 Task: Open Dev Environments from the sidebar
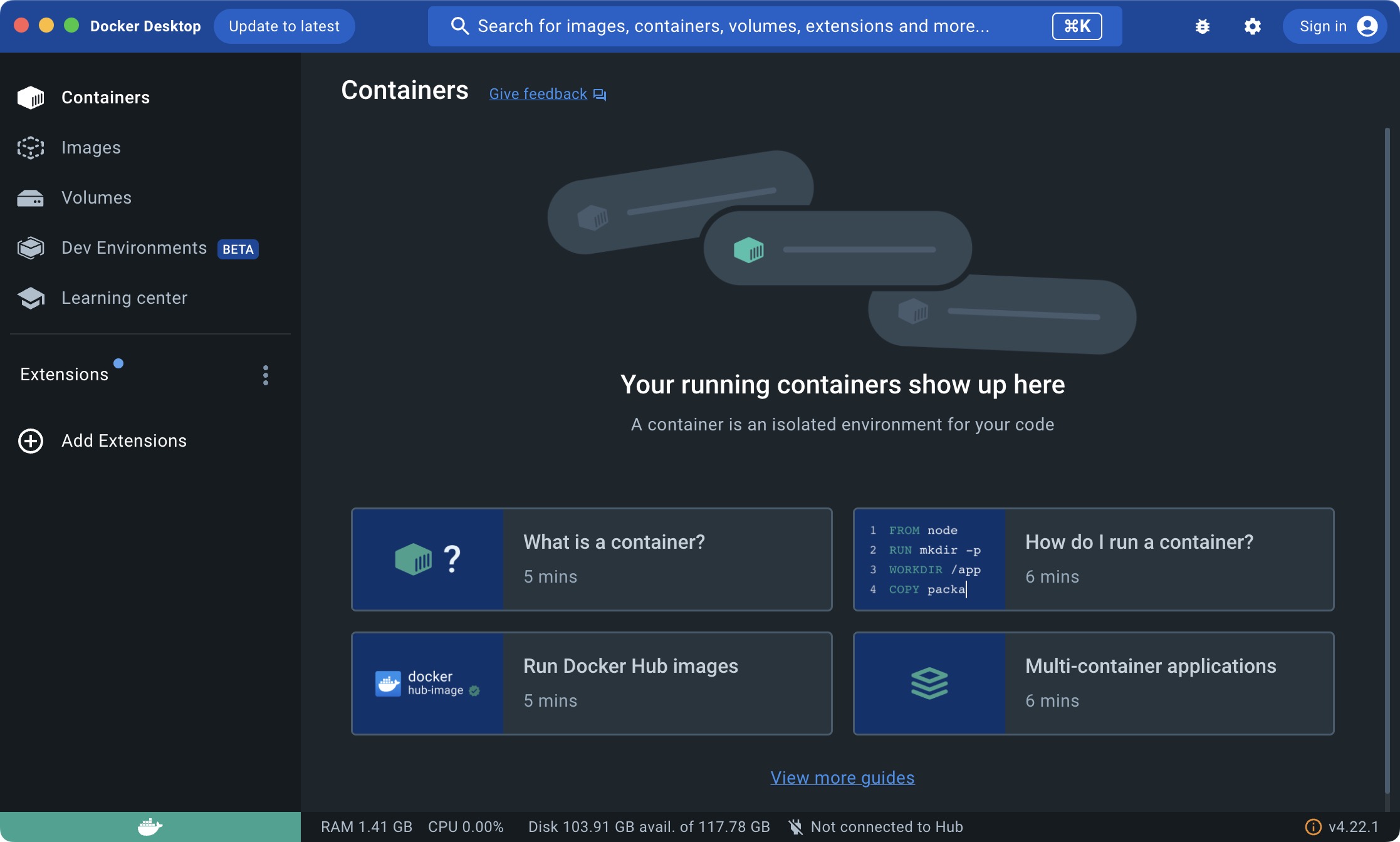(133, 248)
